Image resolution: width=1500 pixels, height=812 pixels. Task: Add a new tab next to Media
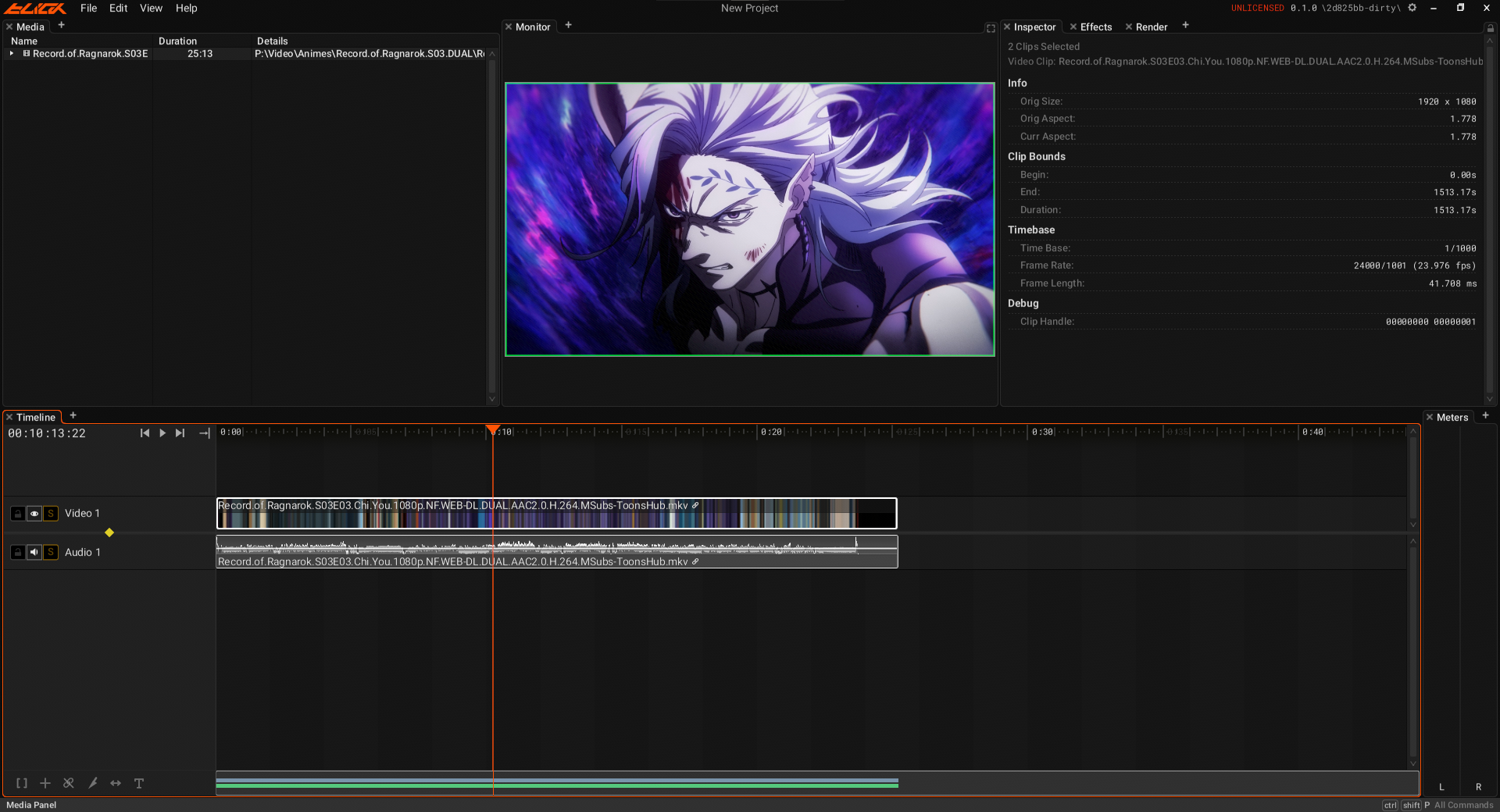pos(62,25)
